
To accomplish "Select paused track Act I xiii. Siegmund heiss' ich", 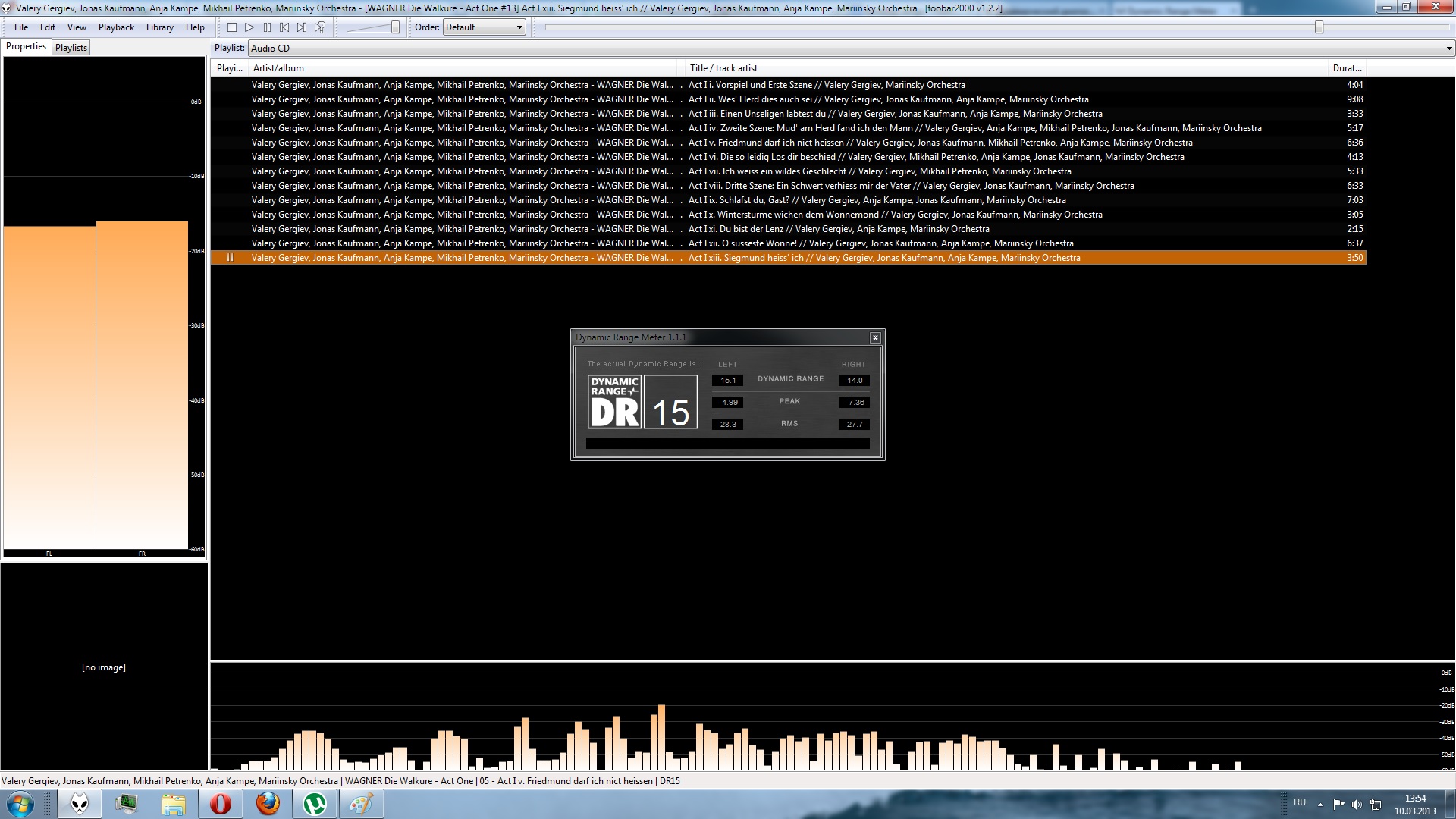I will 789,258.
